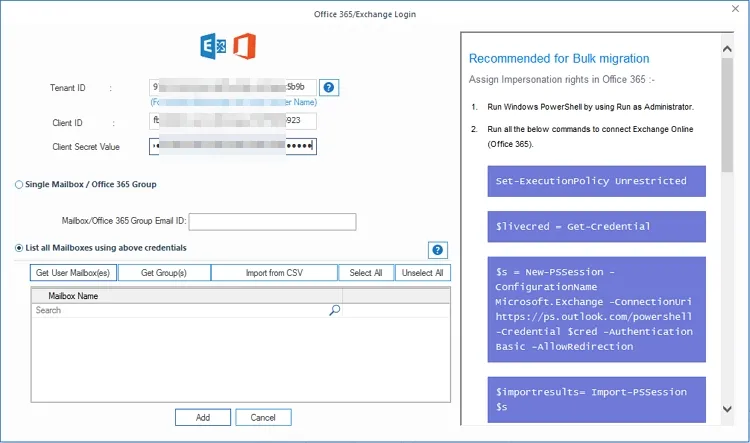This screenshot has height=443, width=750.
Task: Click Import from CSV button
Action: [x=274, y=273]
